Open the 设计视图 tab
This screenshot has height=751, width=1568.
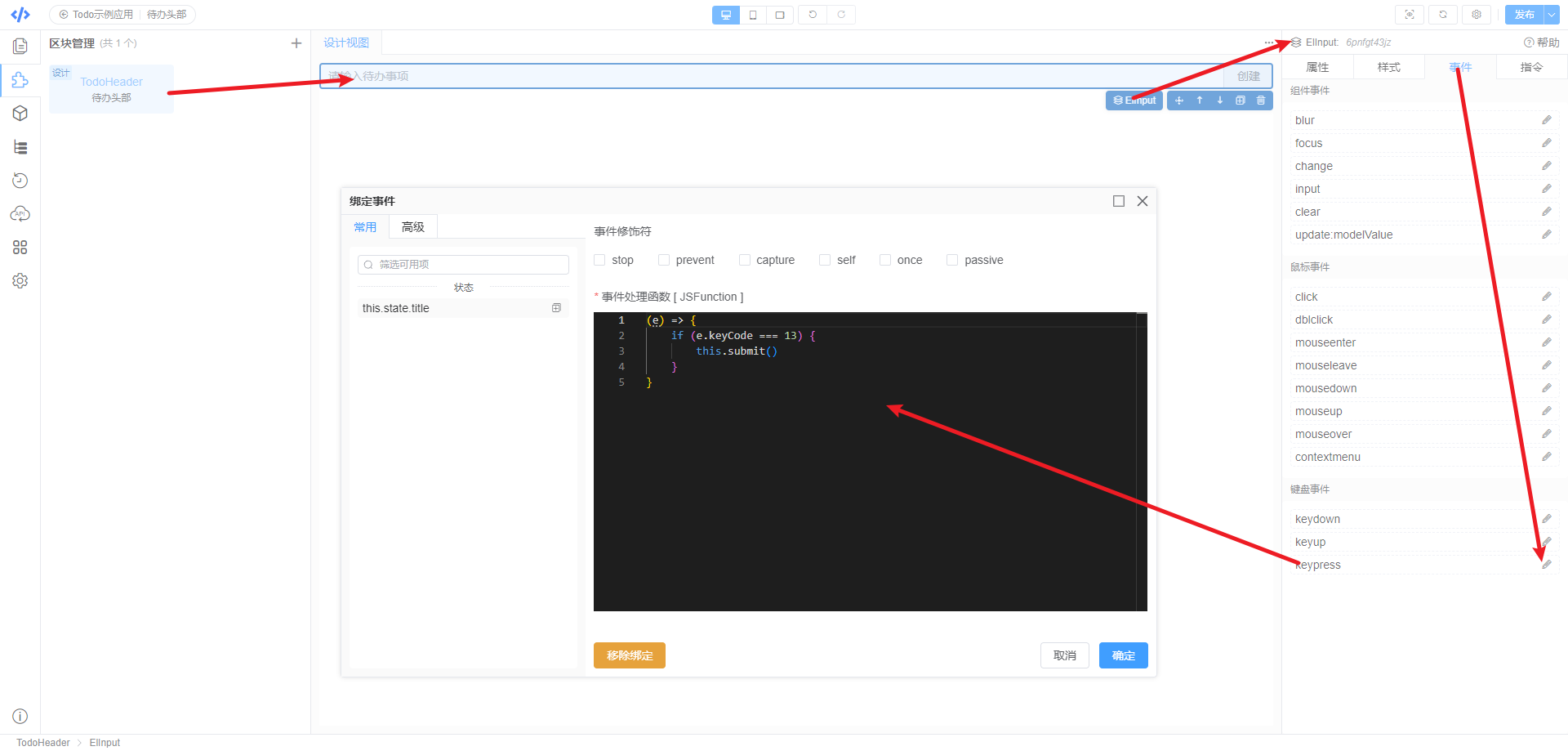(x=346, y=42)
